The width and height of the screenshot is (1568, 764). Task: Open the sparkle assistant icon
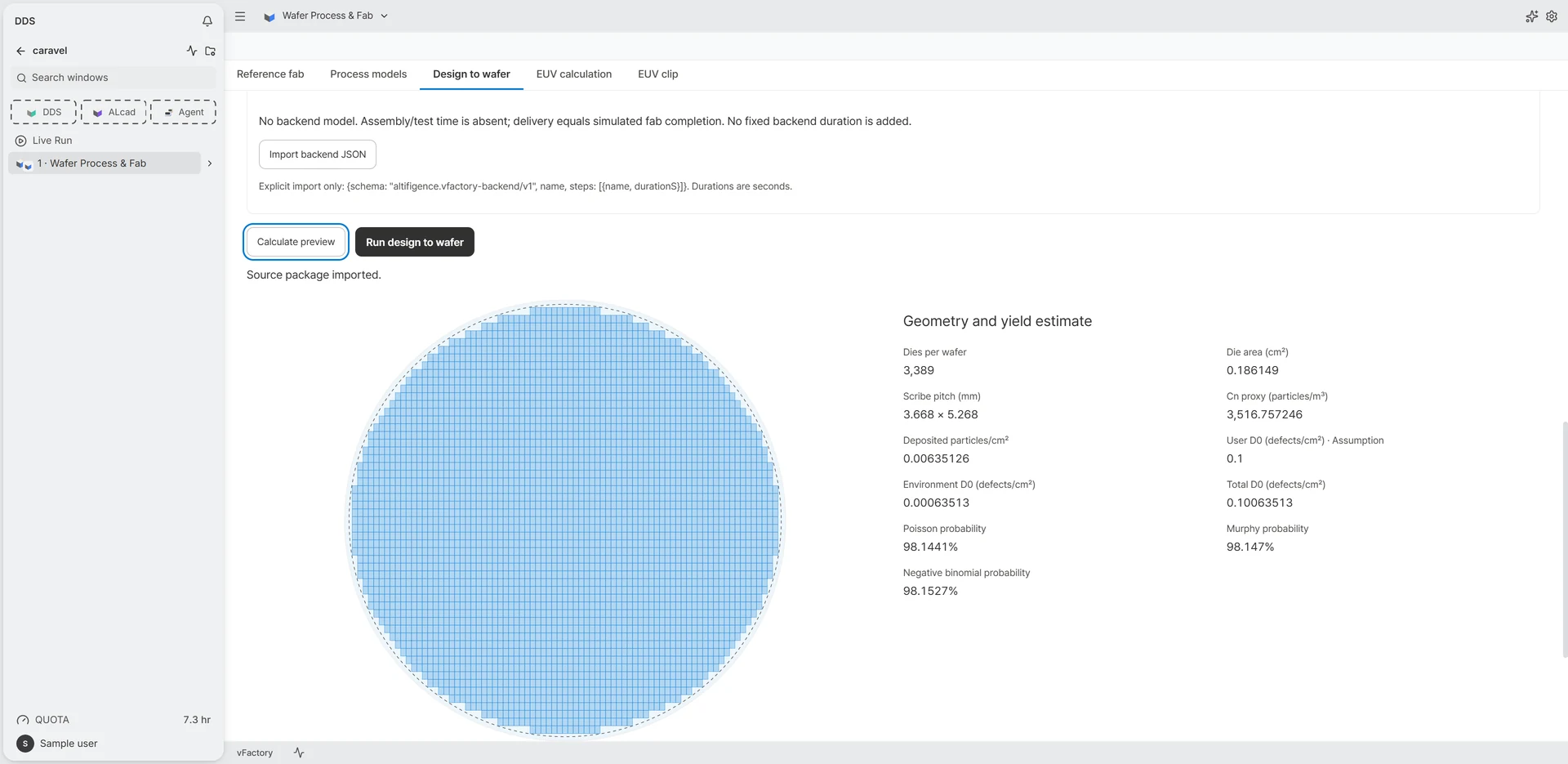pyautogui.click(x=1531, y=16)
